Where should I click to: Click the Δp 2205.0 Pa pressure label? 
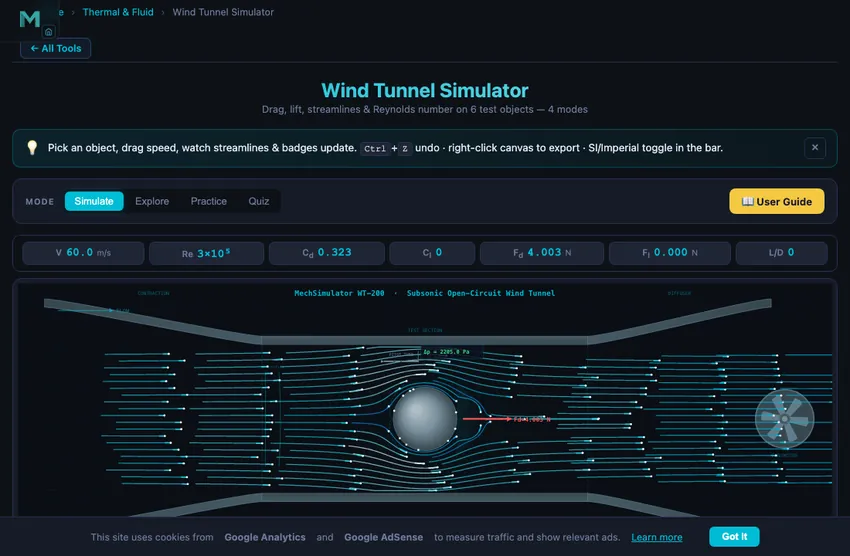[x=446, y=352]
